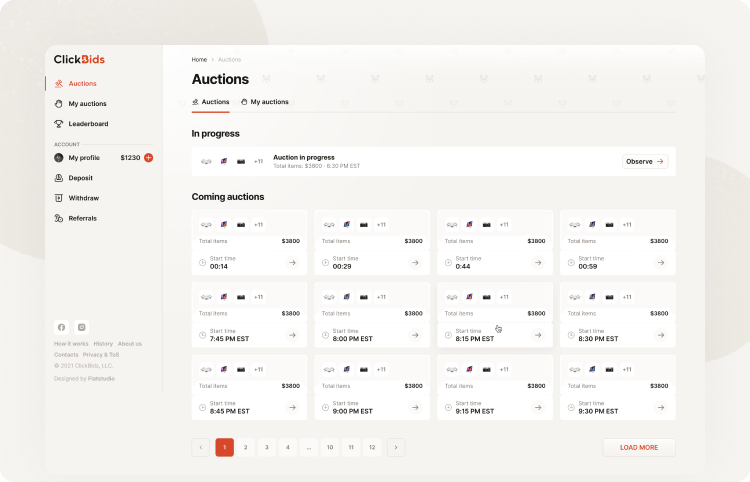
Task: Click the ClickBids logo
Action: pyautogui.click(x=79, y=59)
